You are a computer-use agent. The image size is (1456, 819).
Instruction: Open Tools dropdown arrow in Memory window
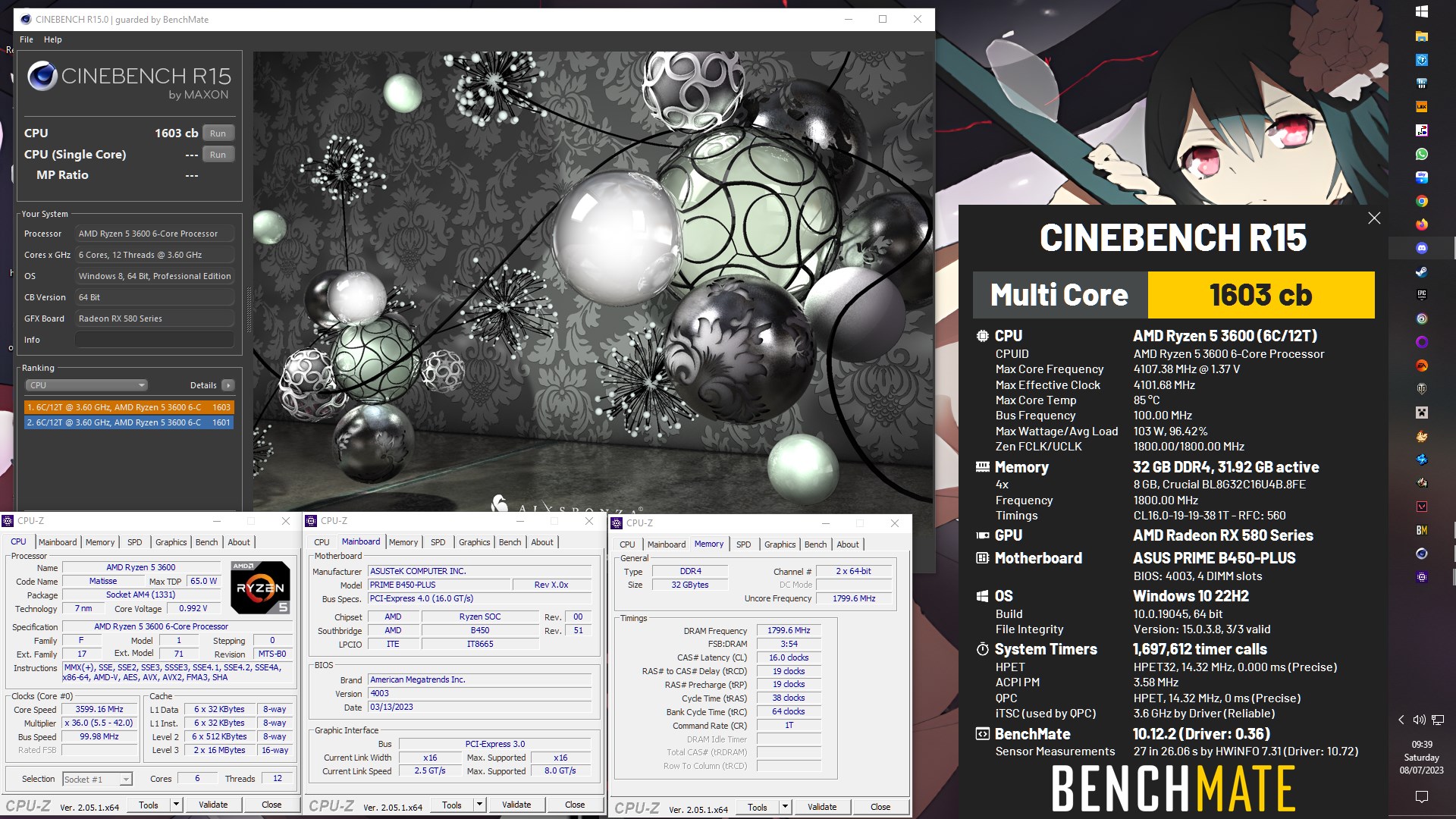click(x=785, y=807)
